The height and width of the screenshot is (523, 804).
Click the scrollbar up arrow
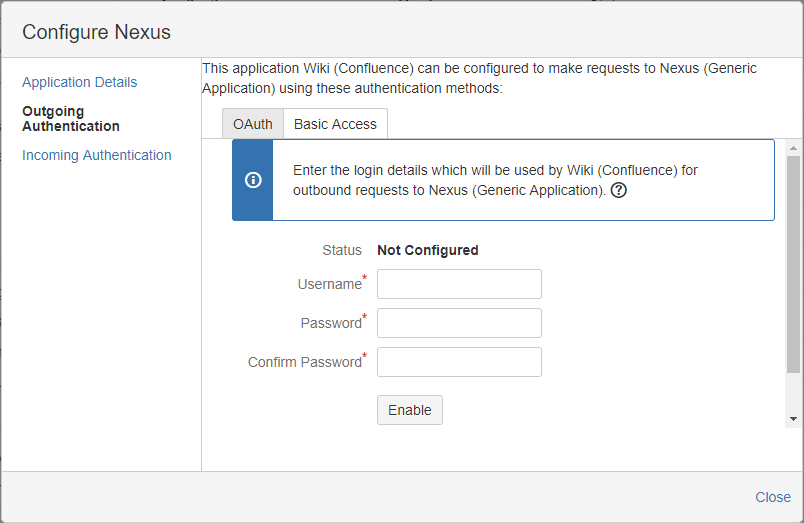[794, 147]
